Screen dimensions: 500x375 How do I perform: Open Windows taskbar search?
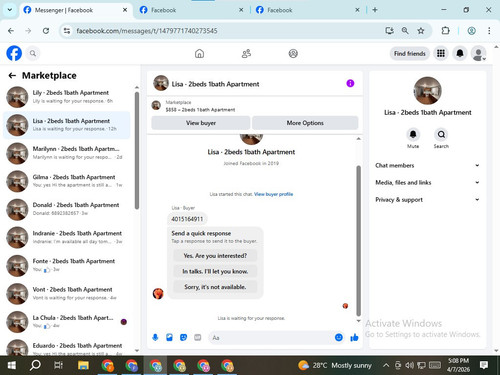[35, 365]
